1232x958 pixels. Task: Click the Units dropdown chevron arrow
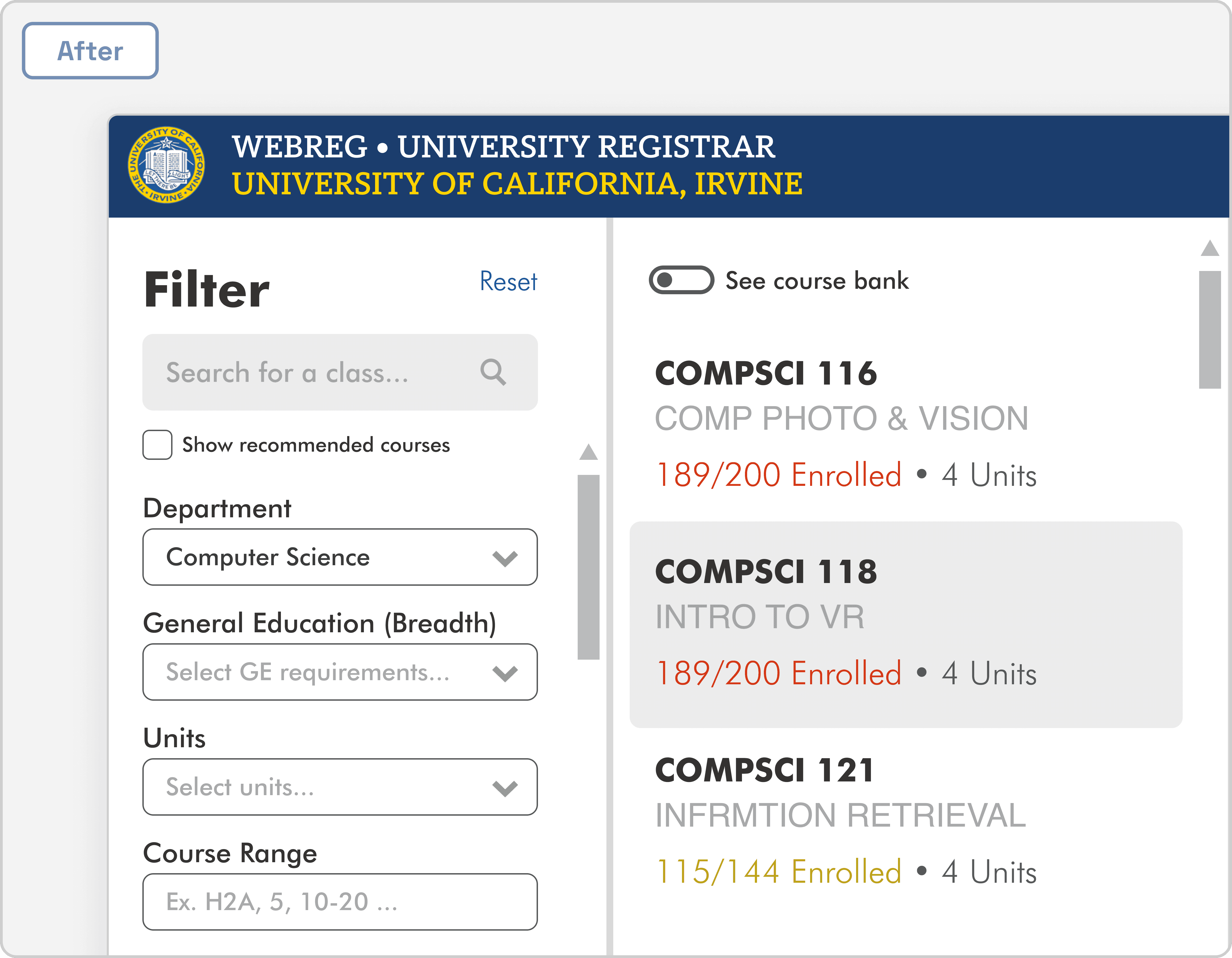(x=505, y=788)
